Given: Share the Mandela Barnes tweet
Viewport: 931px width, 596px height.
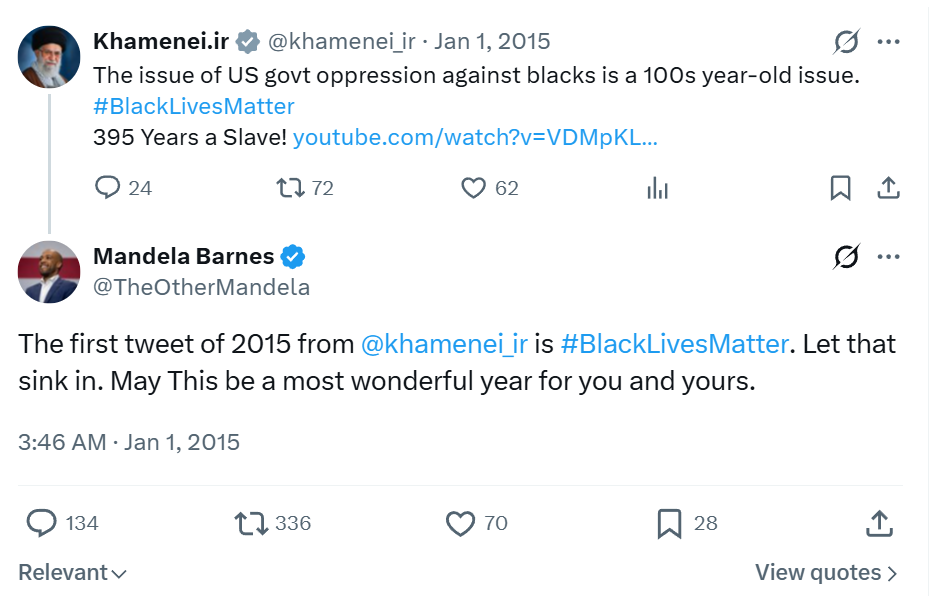Looking at the screenshot, I should coord(878,523).
